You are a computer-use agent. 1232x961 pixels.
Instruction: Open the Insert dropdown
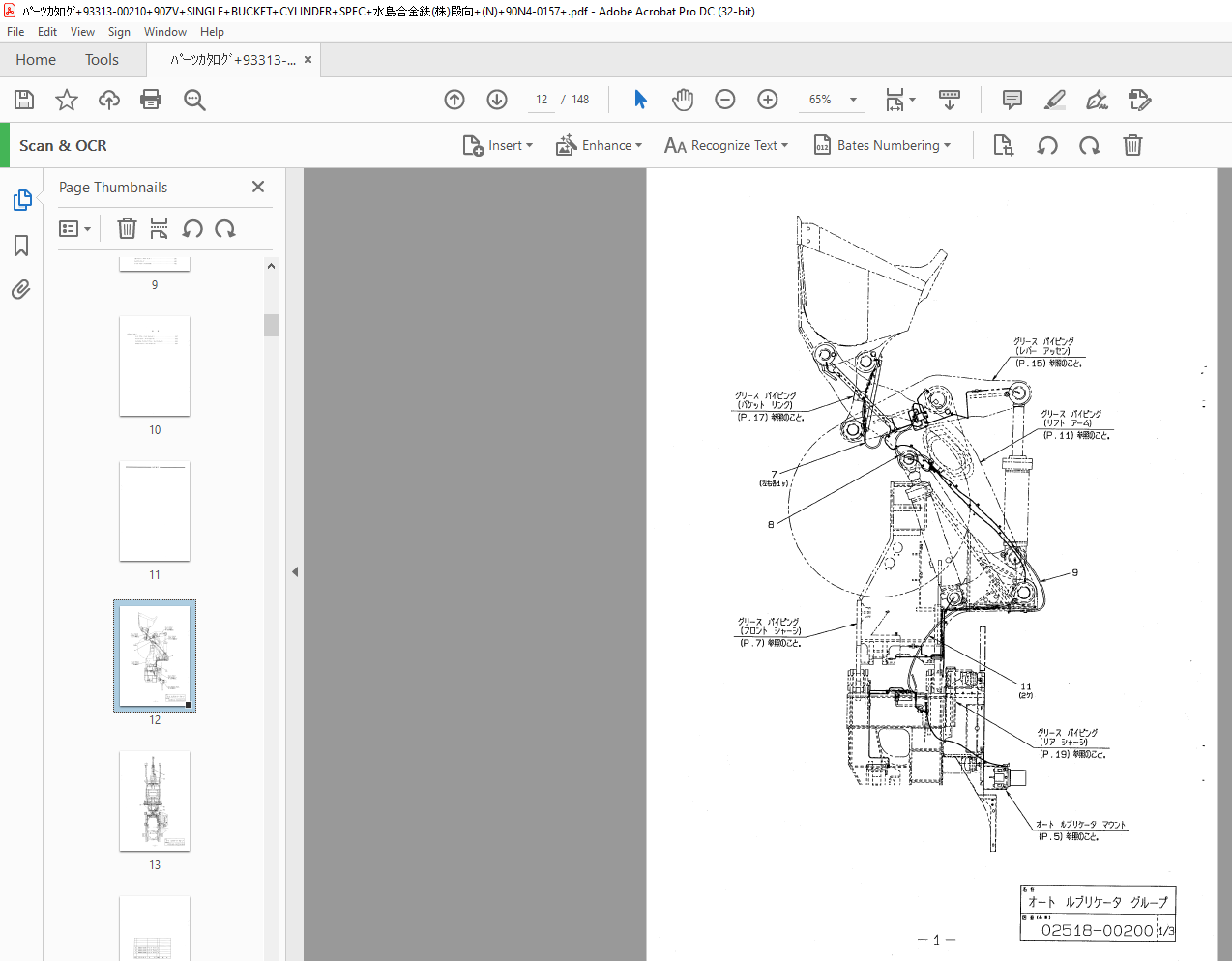click(x=498, y=145)
